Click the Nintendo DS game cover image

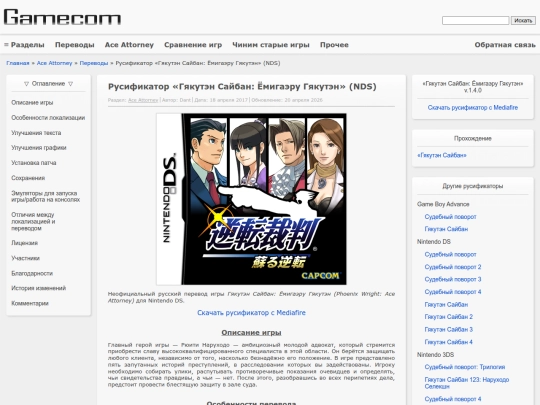tap(251, 199)
